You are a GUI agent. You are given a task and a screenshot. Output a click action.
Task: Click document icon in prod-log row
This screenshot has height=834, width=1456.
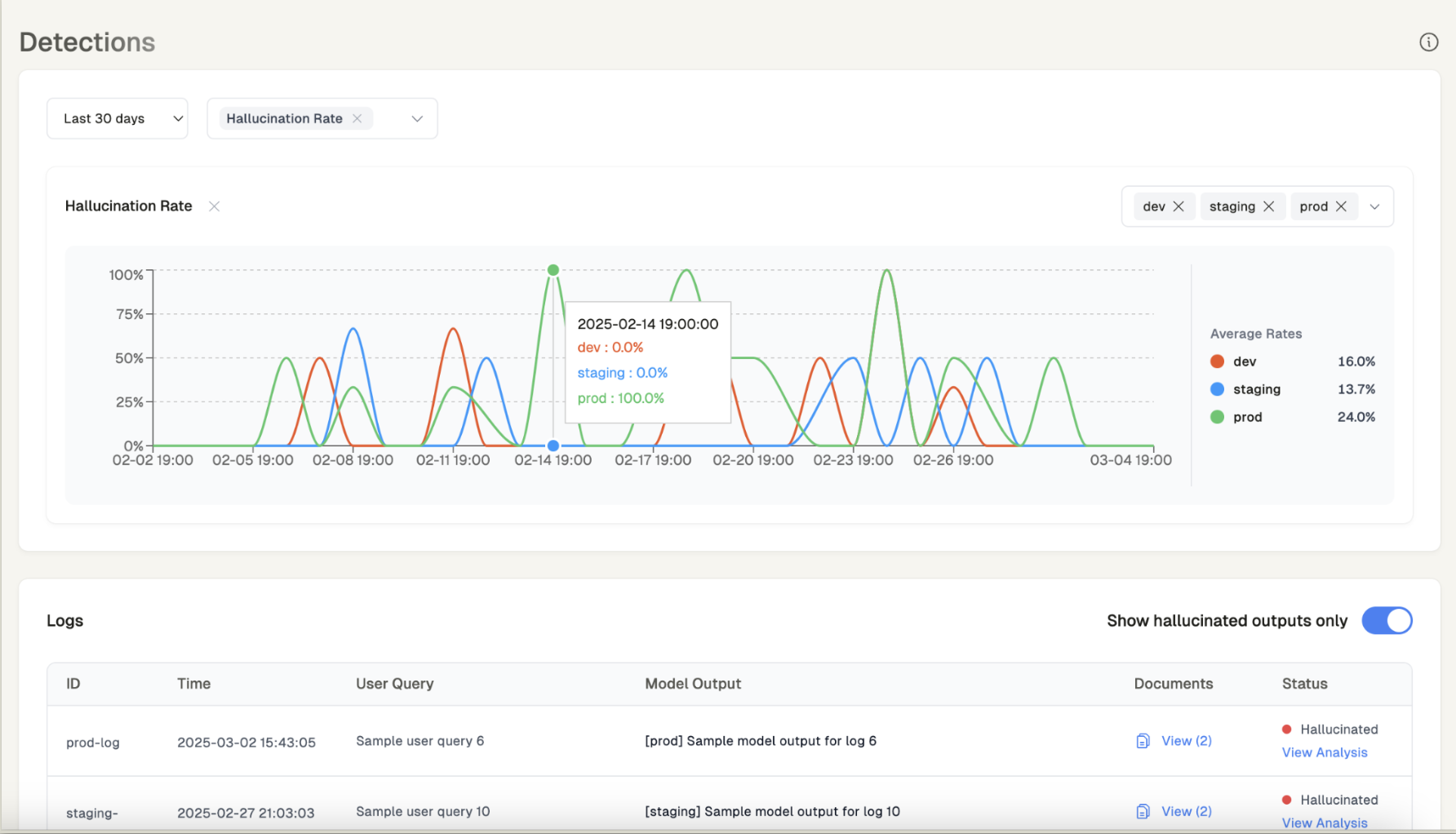(x=1143, y=741)
